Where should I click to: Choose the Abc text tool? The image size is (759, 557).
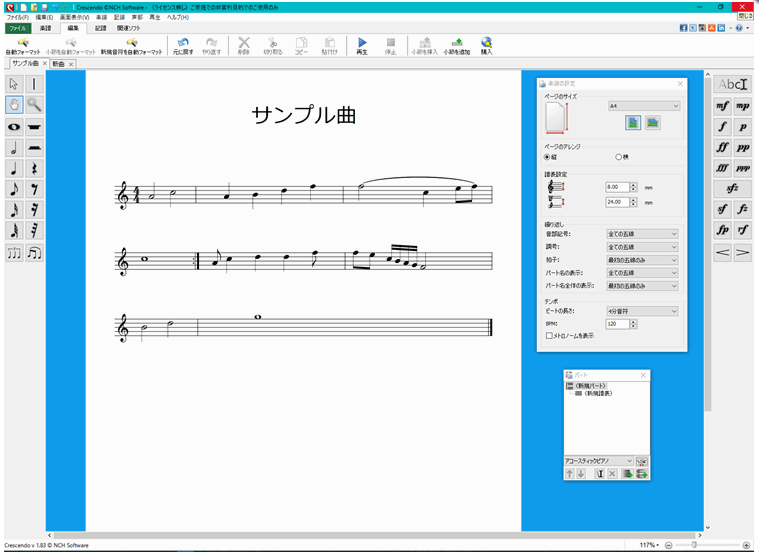732,84
